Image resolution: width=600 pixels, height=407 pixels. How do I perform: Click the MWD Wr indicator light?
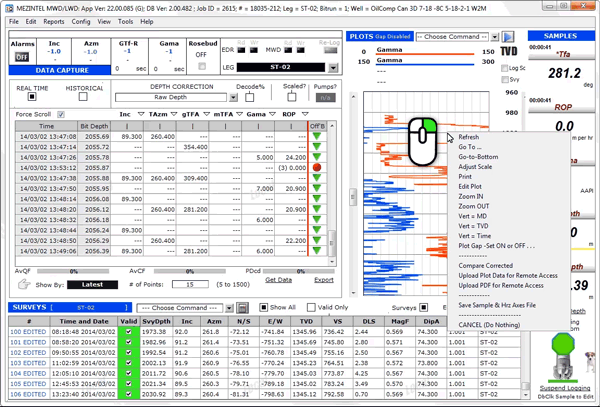click(x=301, y=50)
